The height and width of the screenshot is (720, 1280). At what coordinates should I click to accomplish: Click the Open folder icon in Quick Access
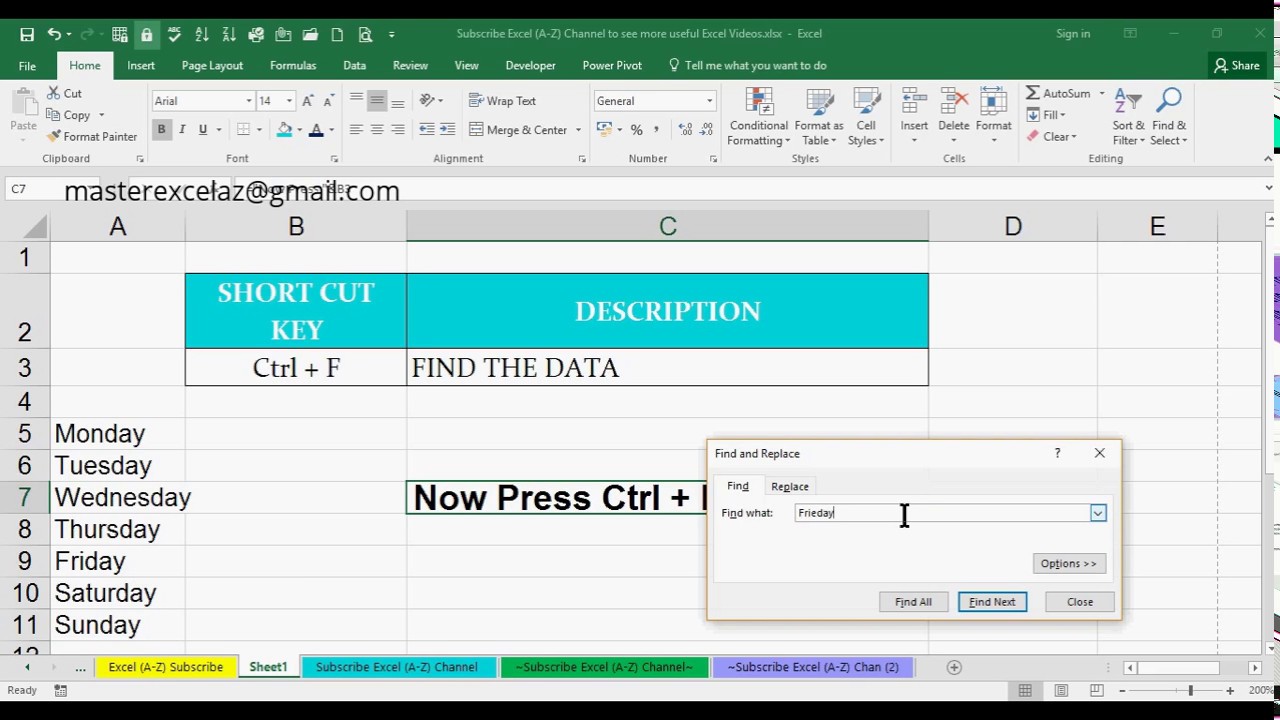(310, 34)
